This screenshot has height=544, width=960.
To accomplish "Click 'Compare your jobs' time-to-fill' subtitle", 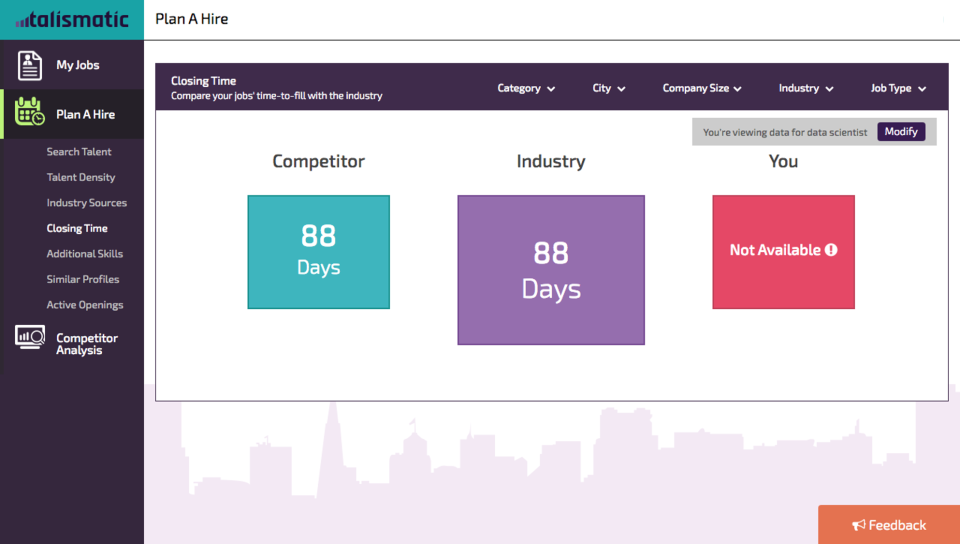I will pos(277,96).
